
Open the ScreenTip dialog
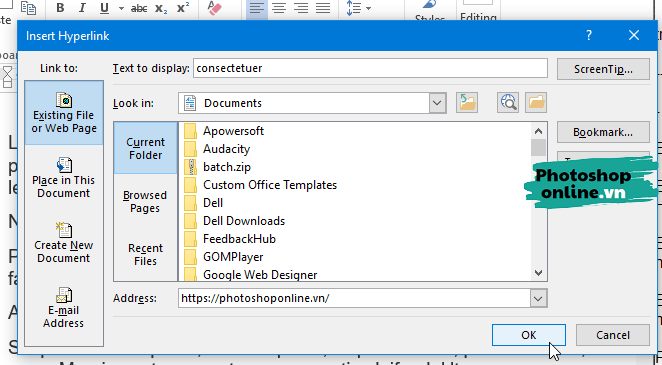[603, 69]
